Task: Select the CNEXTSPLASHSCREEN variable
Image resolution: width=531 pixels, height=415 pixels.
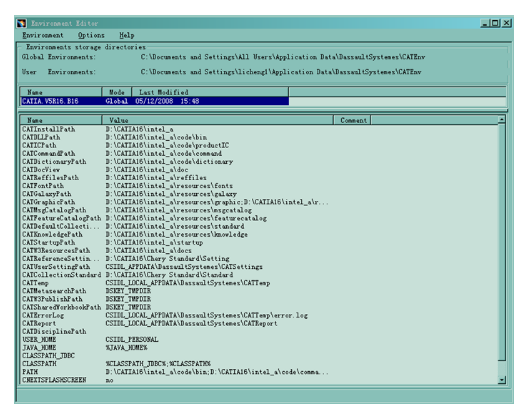Action: (x=54, y=380)
